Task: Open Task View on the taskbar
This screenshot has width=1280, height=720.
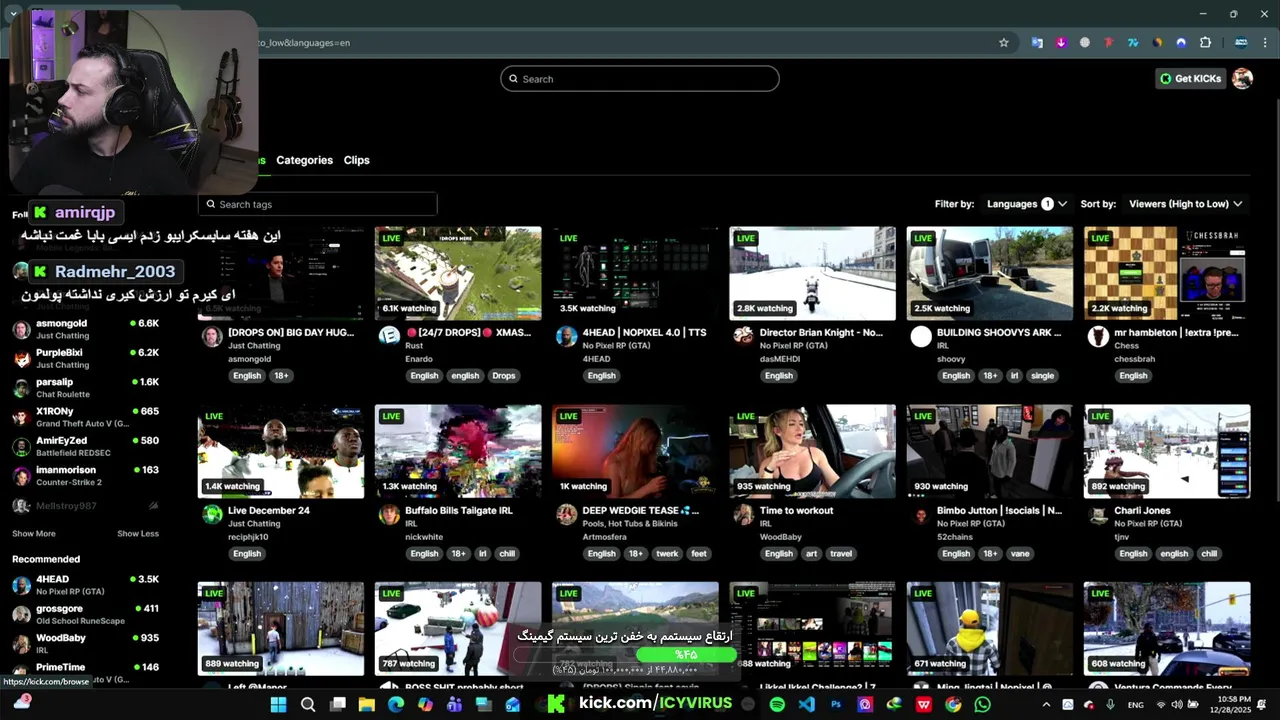Action: pyautogui.click(x=337, y=704)
